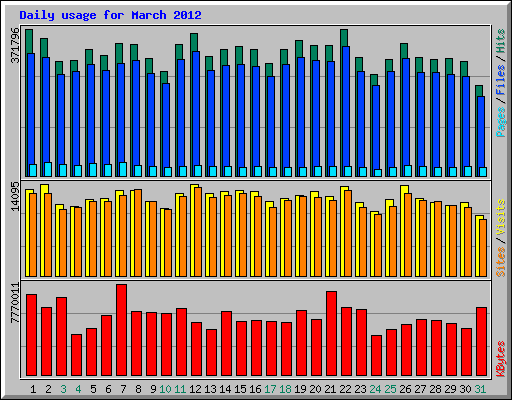512x400 pixels.
Task: Click day number 21 on the x-axis
Action: (x=330, y=389)
